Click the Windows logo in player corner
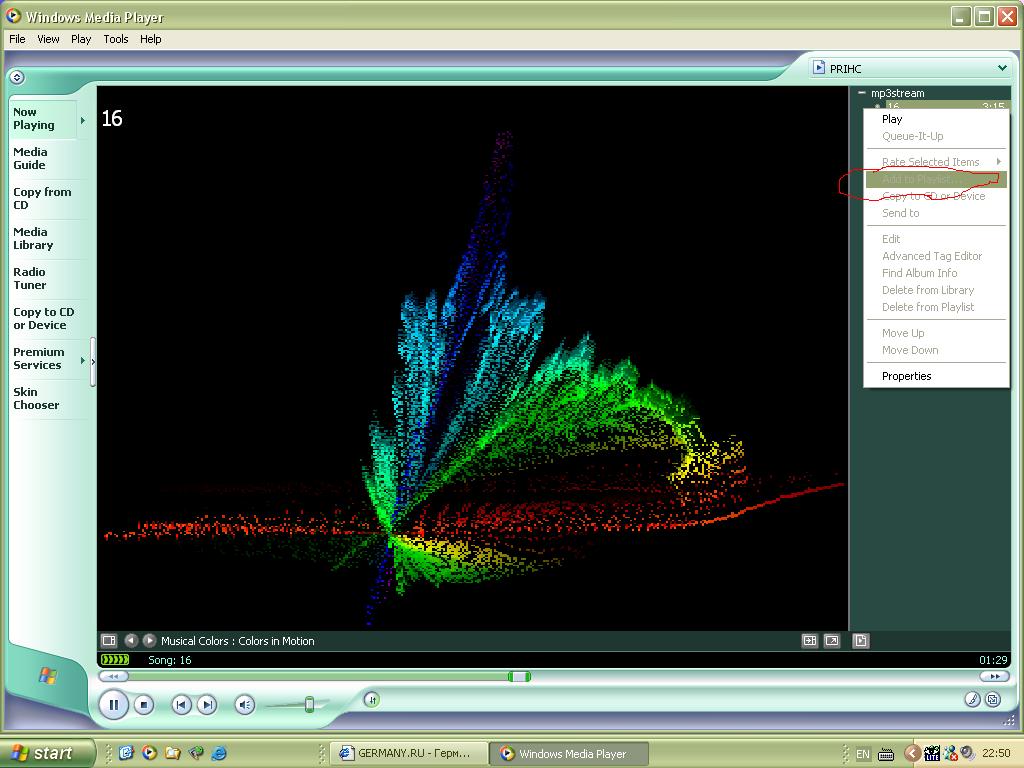The width and height of the screenshot is (1024, 768). click(x=47, y=675)
